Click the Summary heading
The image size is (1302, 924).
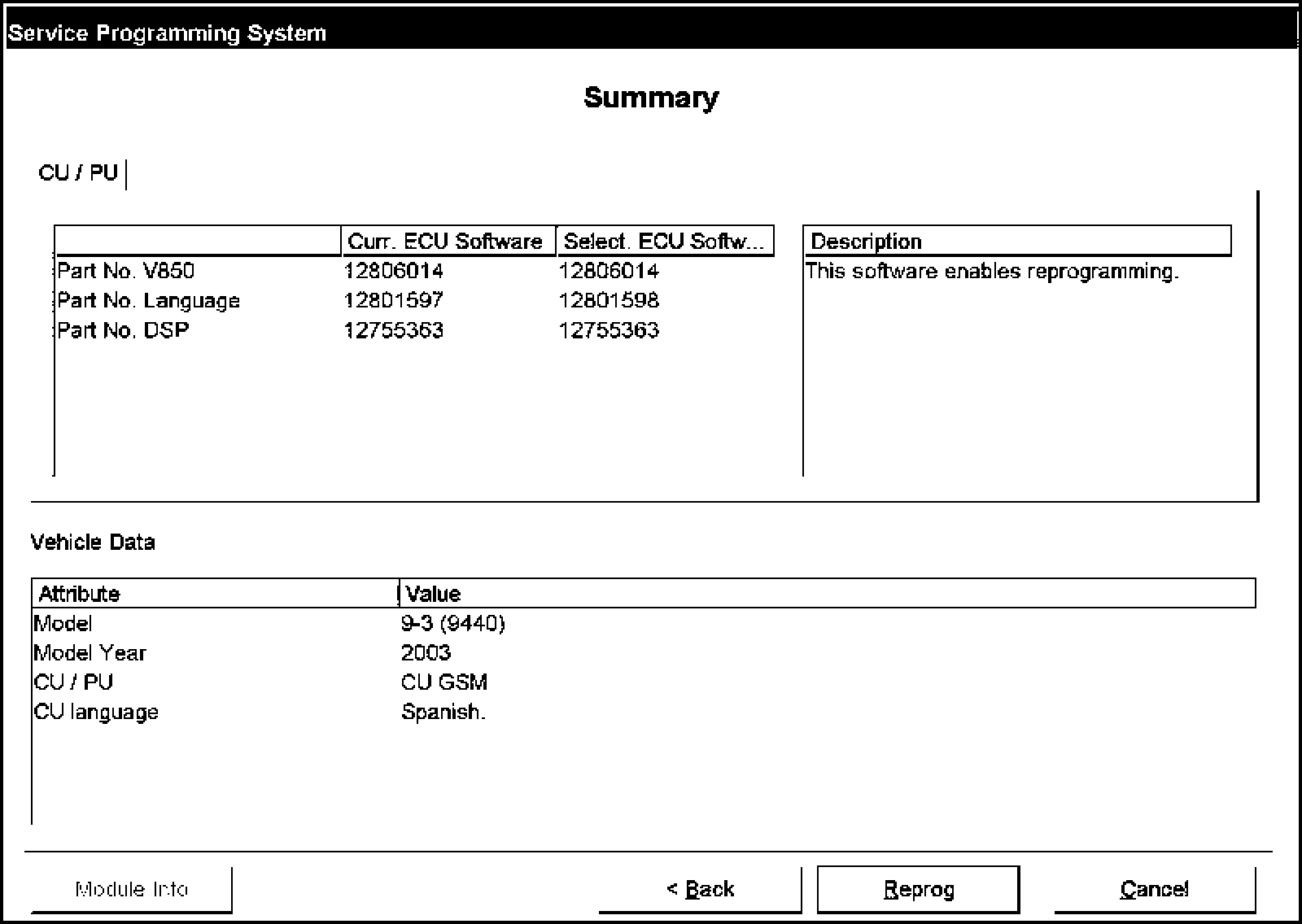651,98
